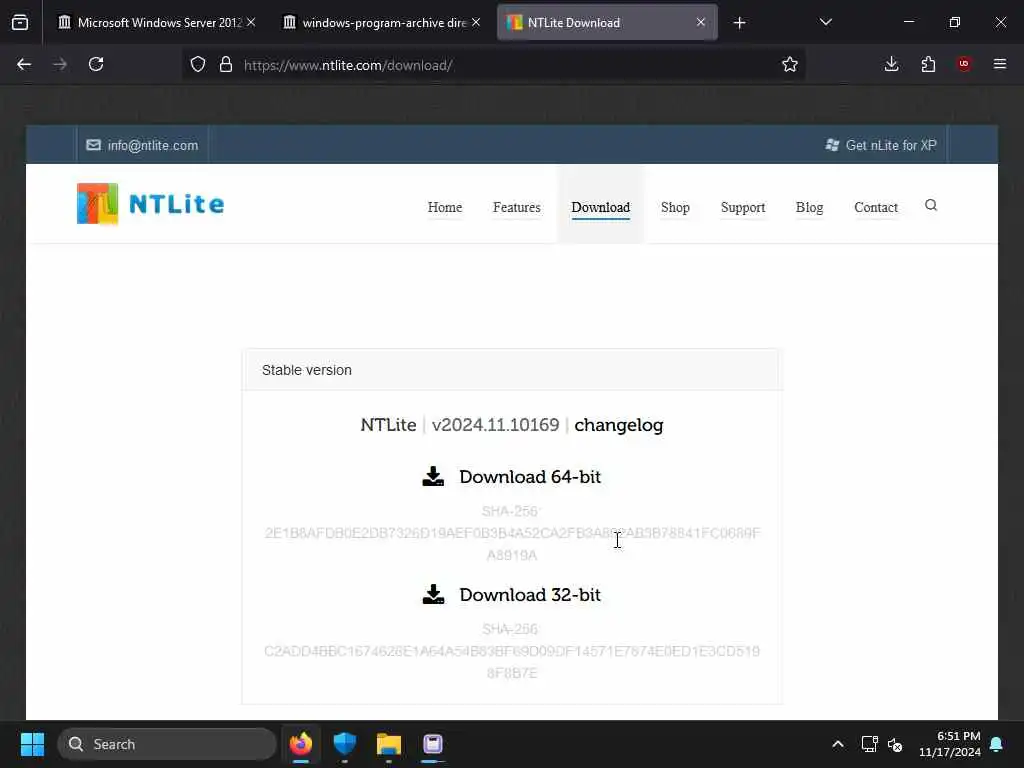The height and width of the screenshot is (768, 1024).
Task: Click the v2024.11.10169 version text
Action: 495,425
